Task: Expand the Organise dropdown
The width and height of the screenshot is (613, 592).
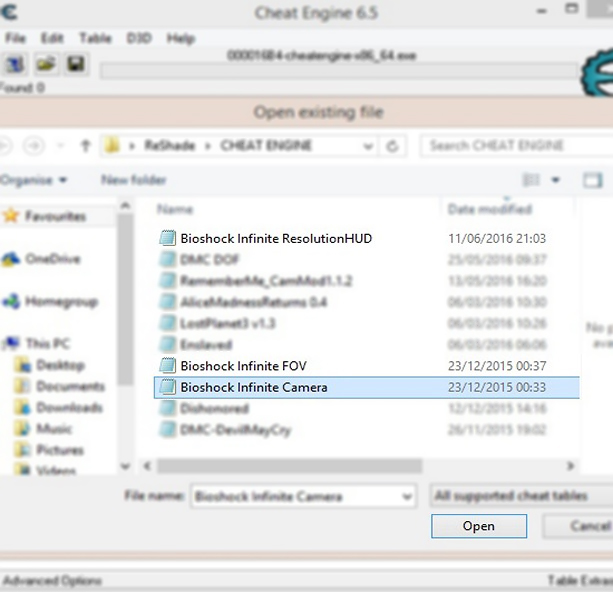Action: click(x=34, y=181)
